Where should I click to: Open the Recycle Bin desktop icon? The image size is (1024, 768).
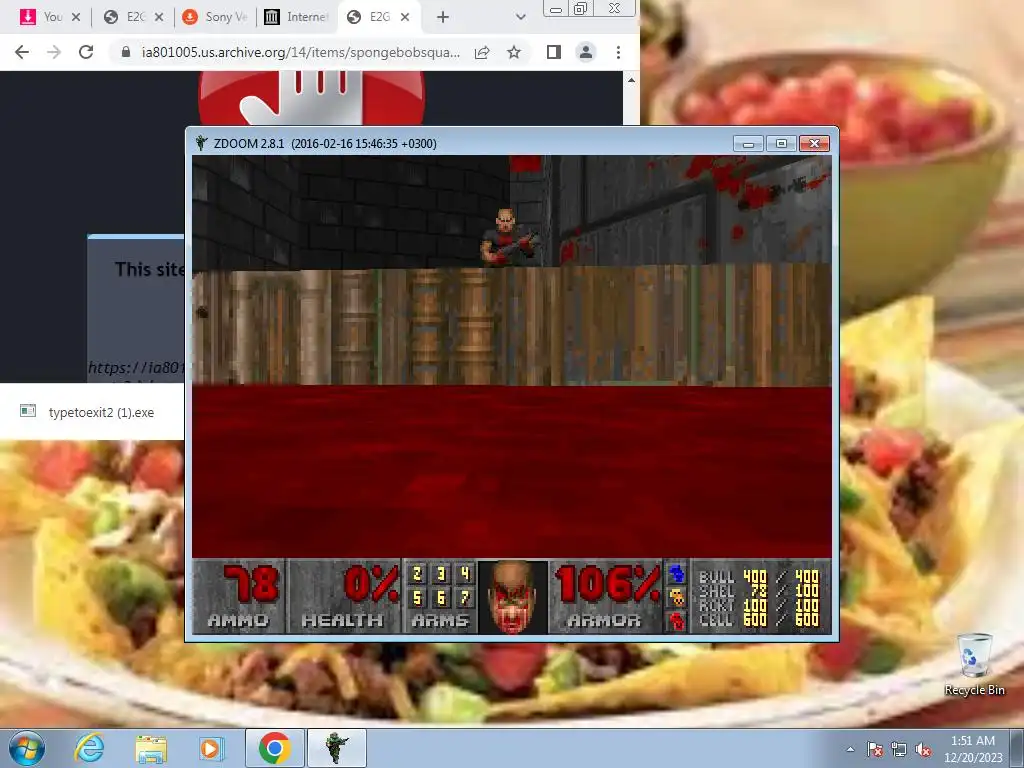click(974, 664)
